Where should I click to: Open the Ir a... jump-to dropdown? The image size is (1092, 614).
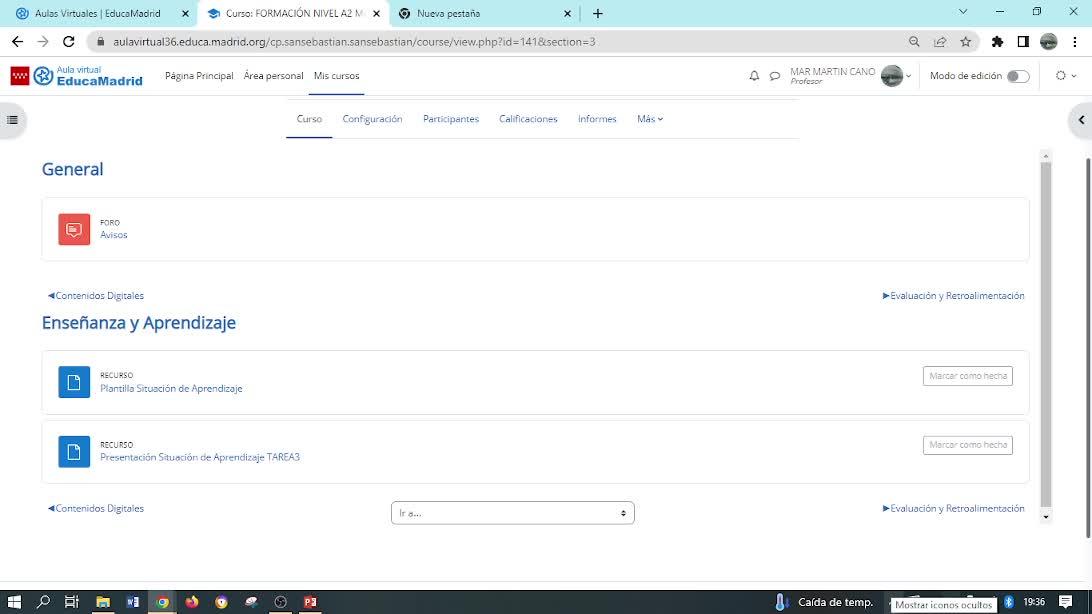pos(513,513)
